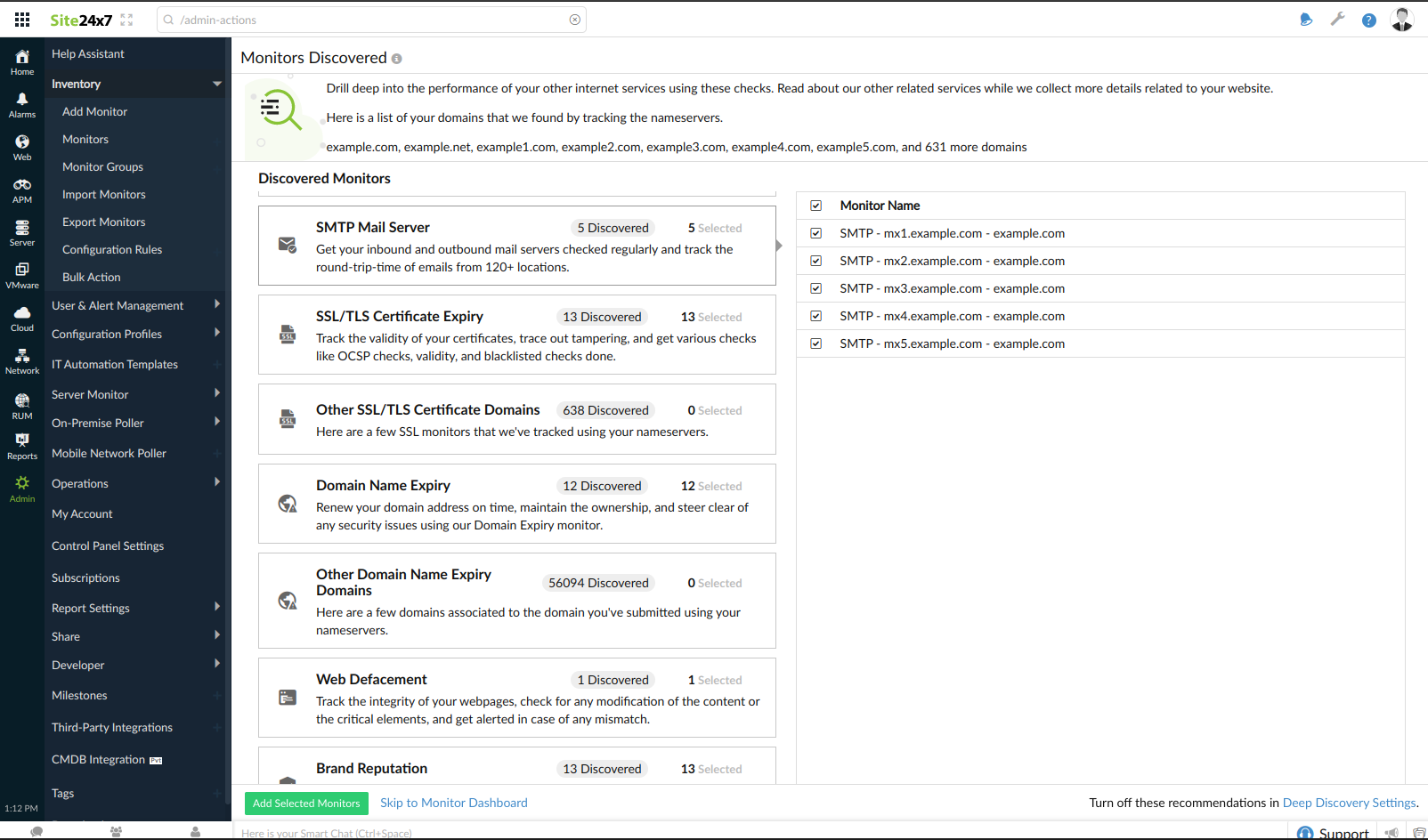This screenshot has width=1428, height=840.
Task: Go to the Cloud monitoring icon
Action: [x=22, y=319]
